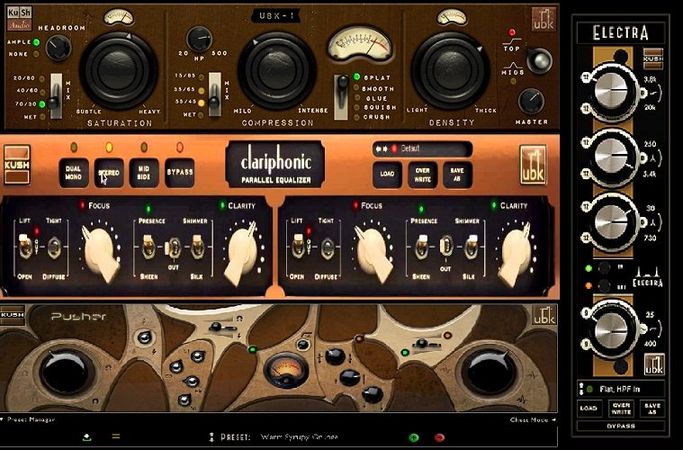
Task: Open the Chaos Mode menu
Action: pos(530,419)
